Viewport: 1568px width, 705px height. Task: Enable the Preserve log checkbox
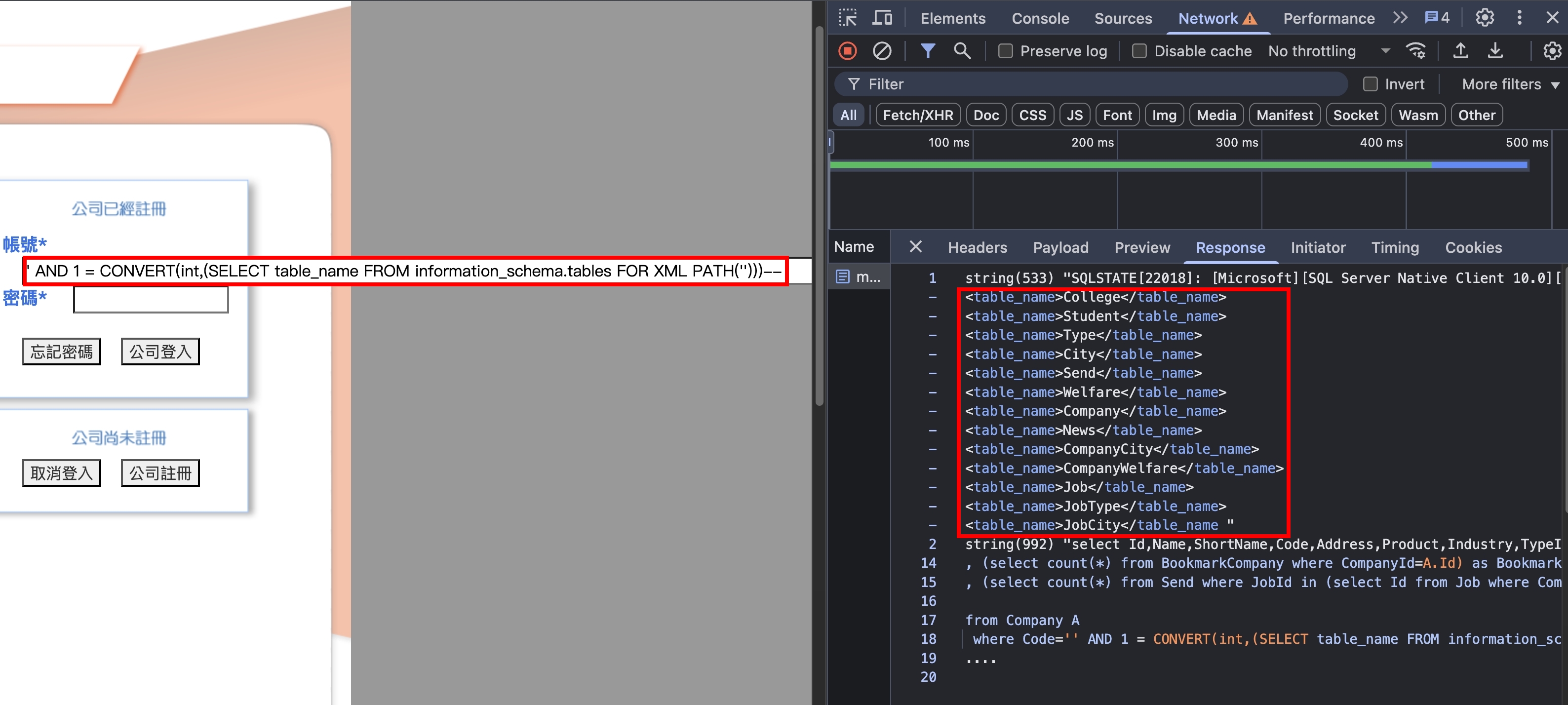(1006, 51)
